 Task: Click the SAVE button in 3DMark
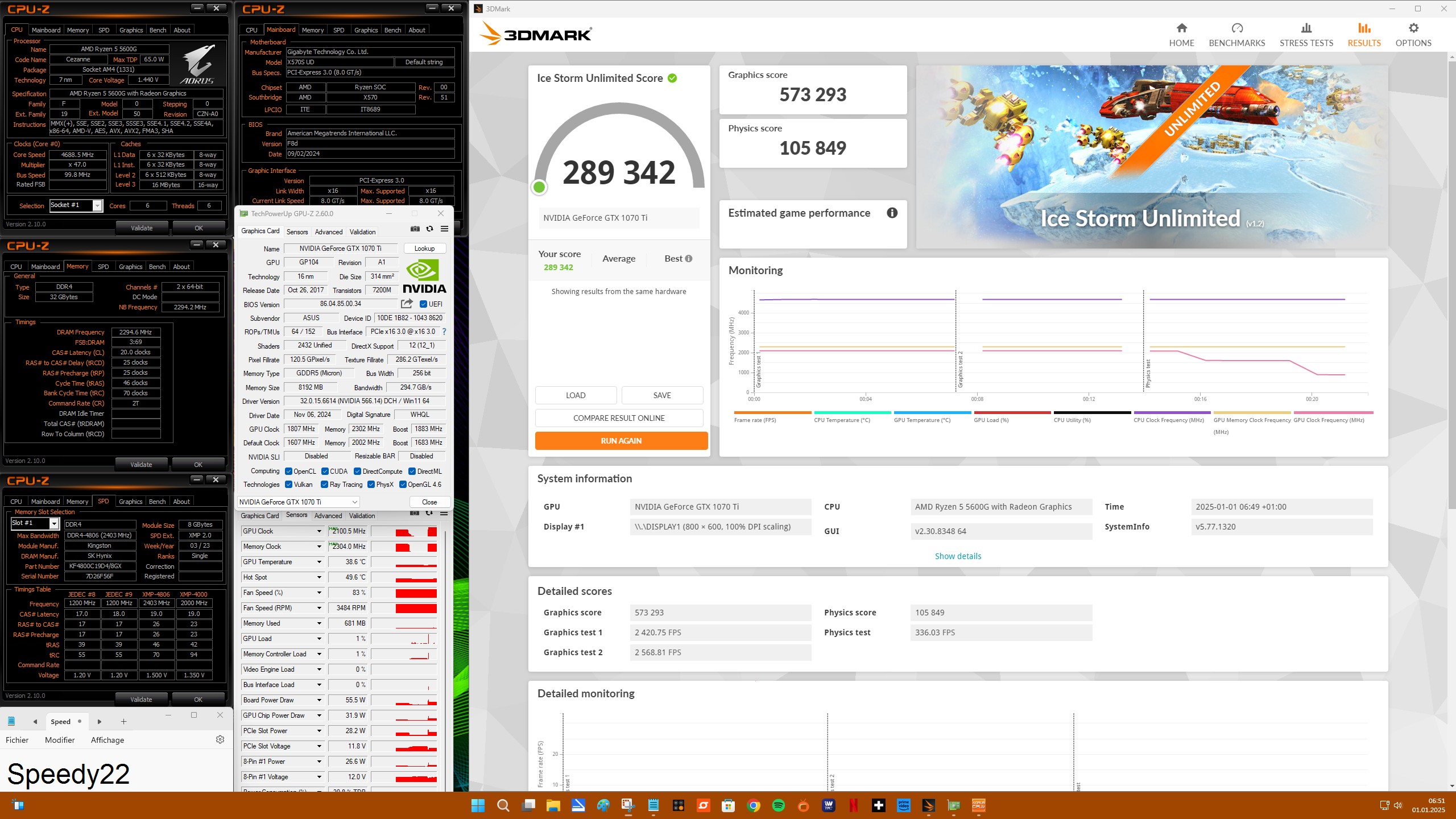point(662,395)
